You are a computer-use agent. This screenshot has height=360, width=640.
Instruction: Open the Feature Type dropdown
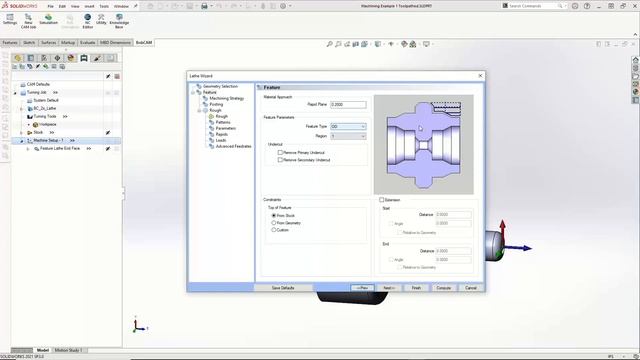coord(348,127)
